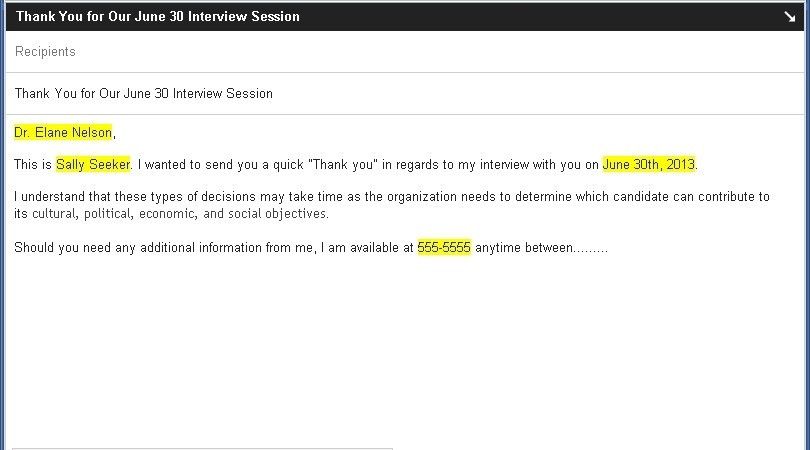
Task: Click the highlighted phone number 555-5555
Action: point(444,247)
